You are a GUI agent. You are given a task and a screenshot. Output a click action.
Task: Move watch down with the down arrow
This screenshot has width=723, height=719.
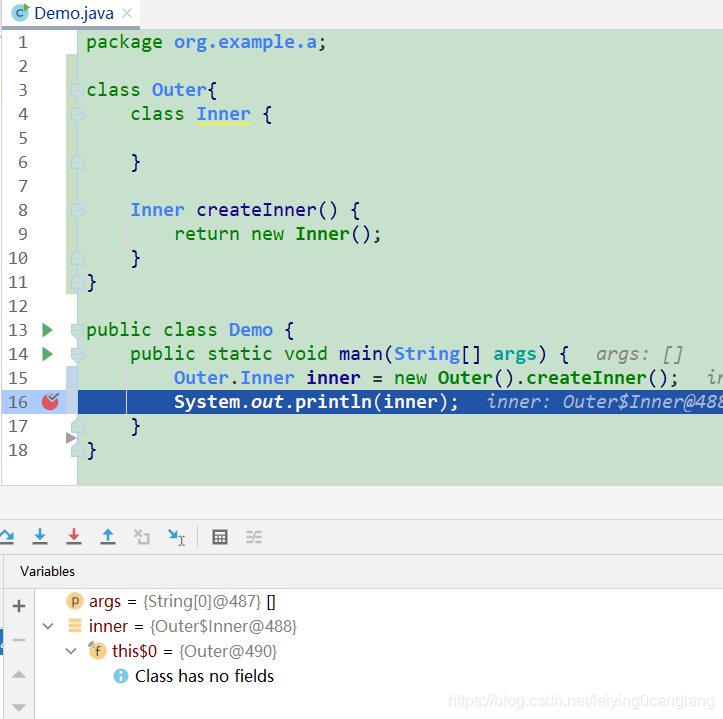19,707
